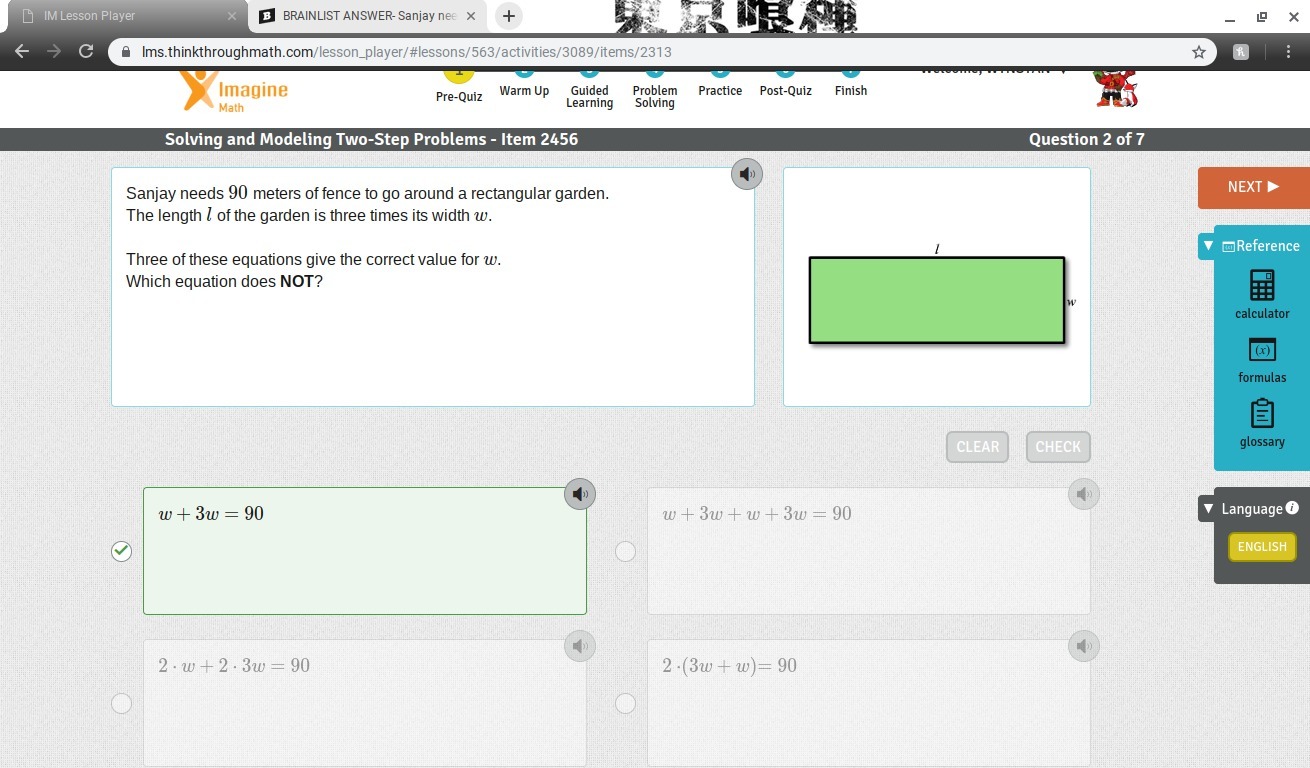Play audio for the question text

tap(746, 174)
